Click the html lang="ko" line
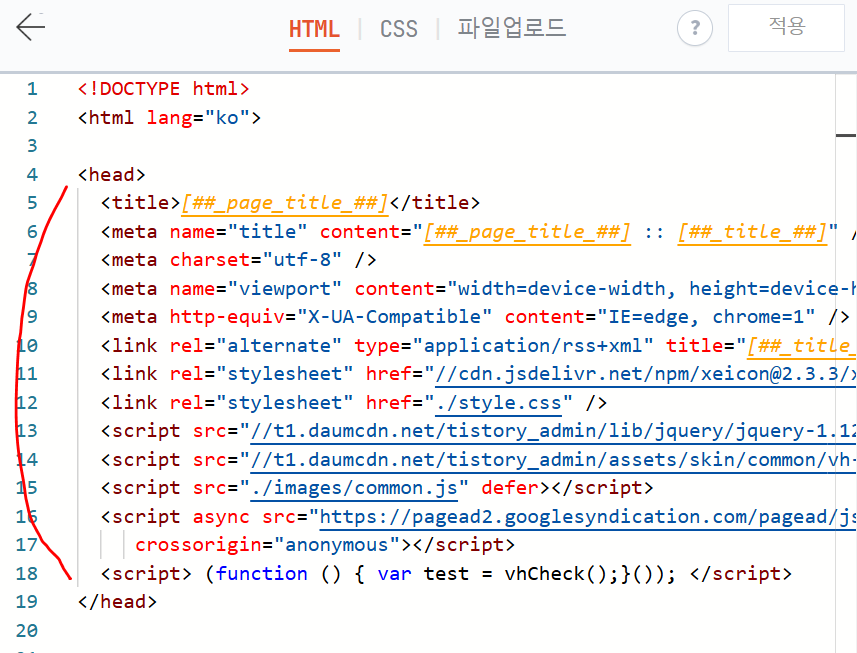This screenshot has height=653, width=857. 169,117
